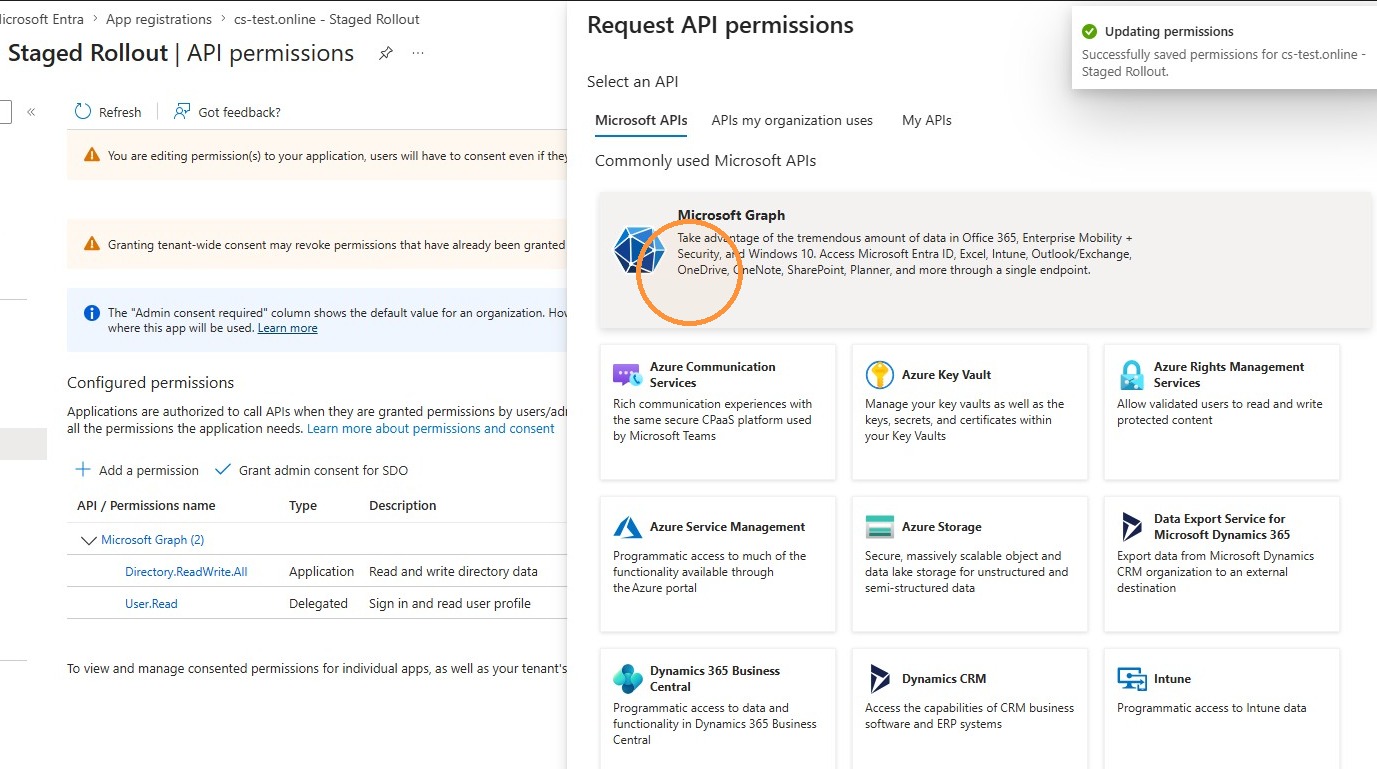
Task: Open cs-test.online - Staged Rollout breadcrumb
Action: [327, 19]
